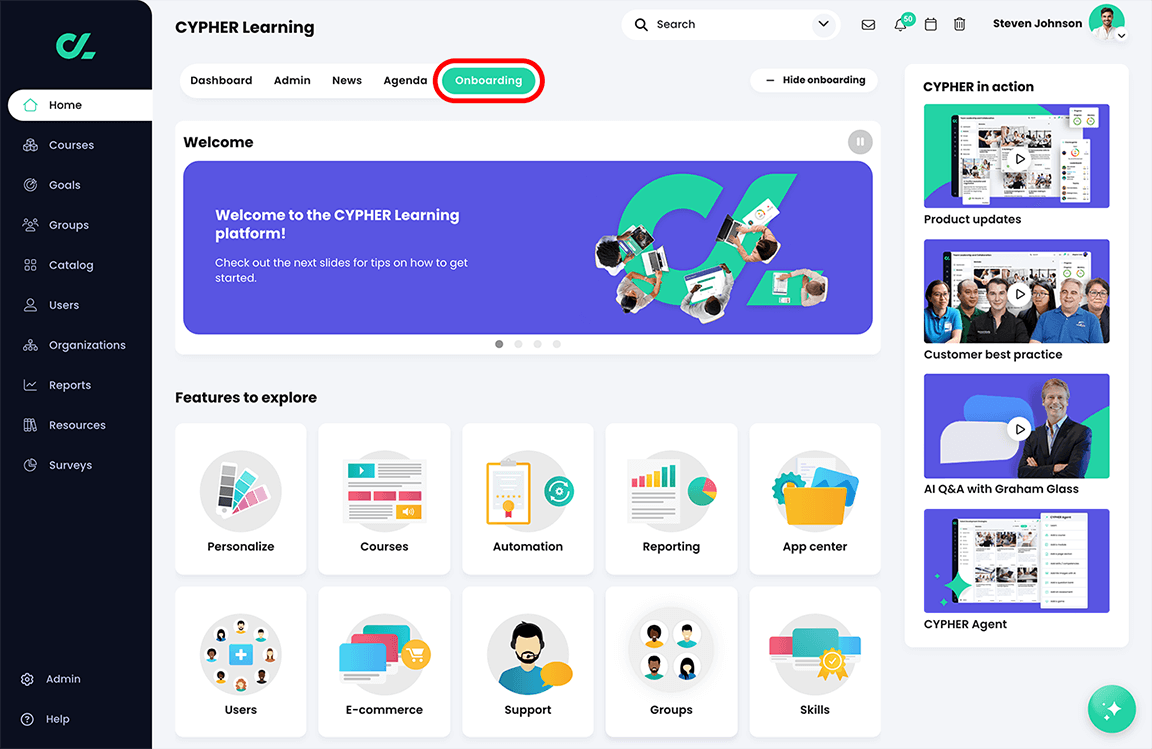
Task: Open the trash icon in the header
Action: point(959,24)
